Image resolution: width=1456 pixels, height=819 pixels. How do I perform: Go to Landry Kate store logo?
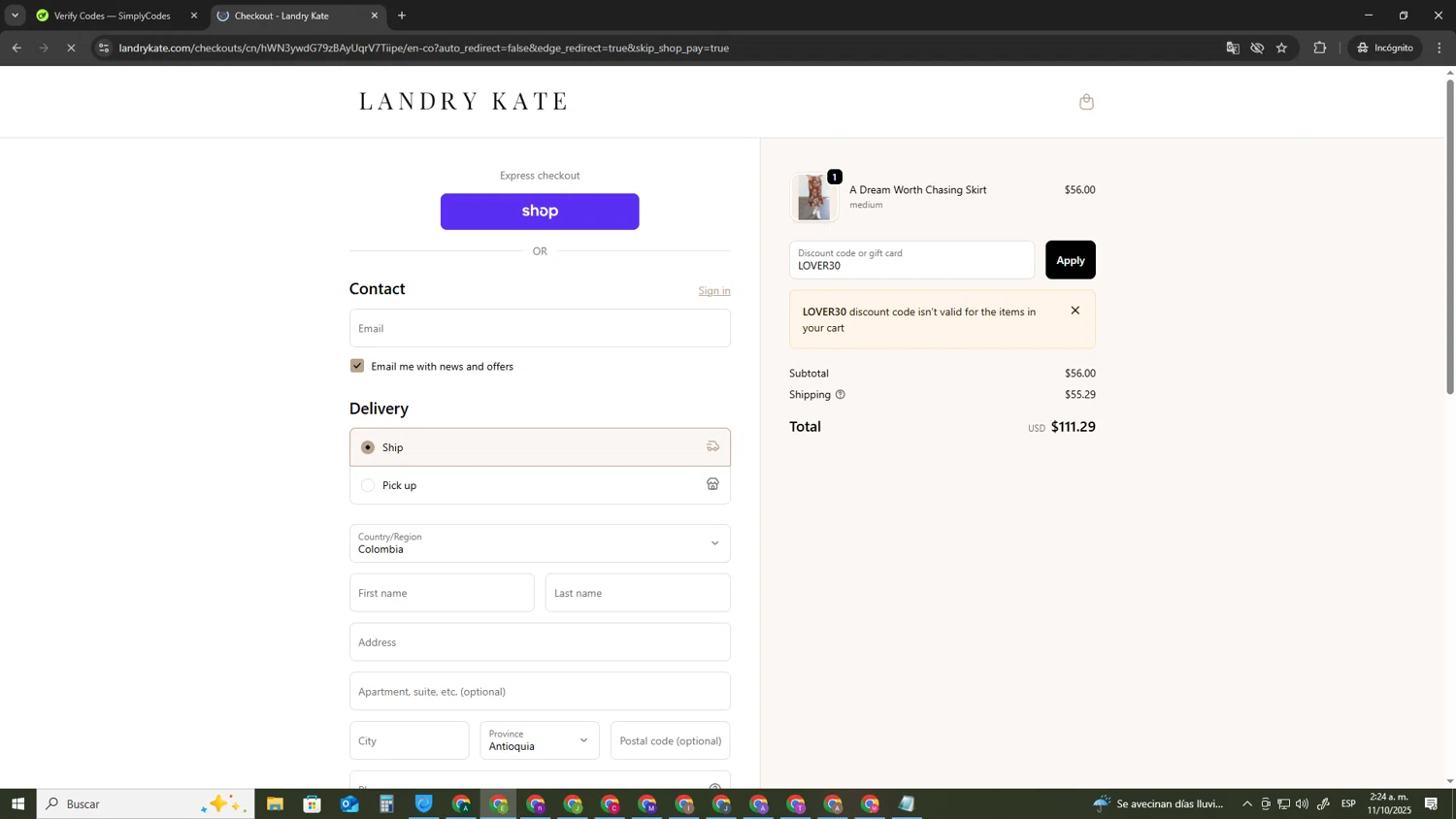[x=463, y=101]
